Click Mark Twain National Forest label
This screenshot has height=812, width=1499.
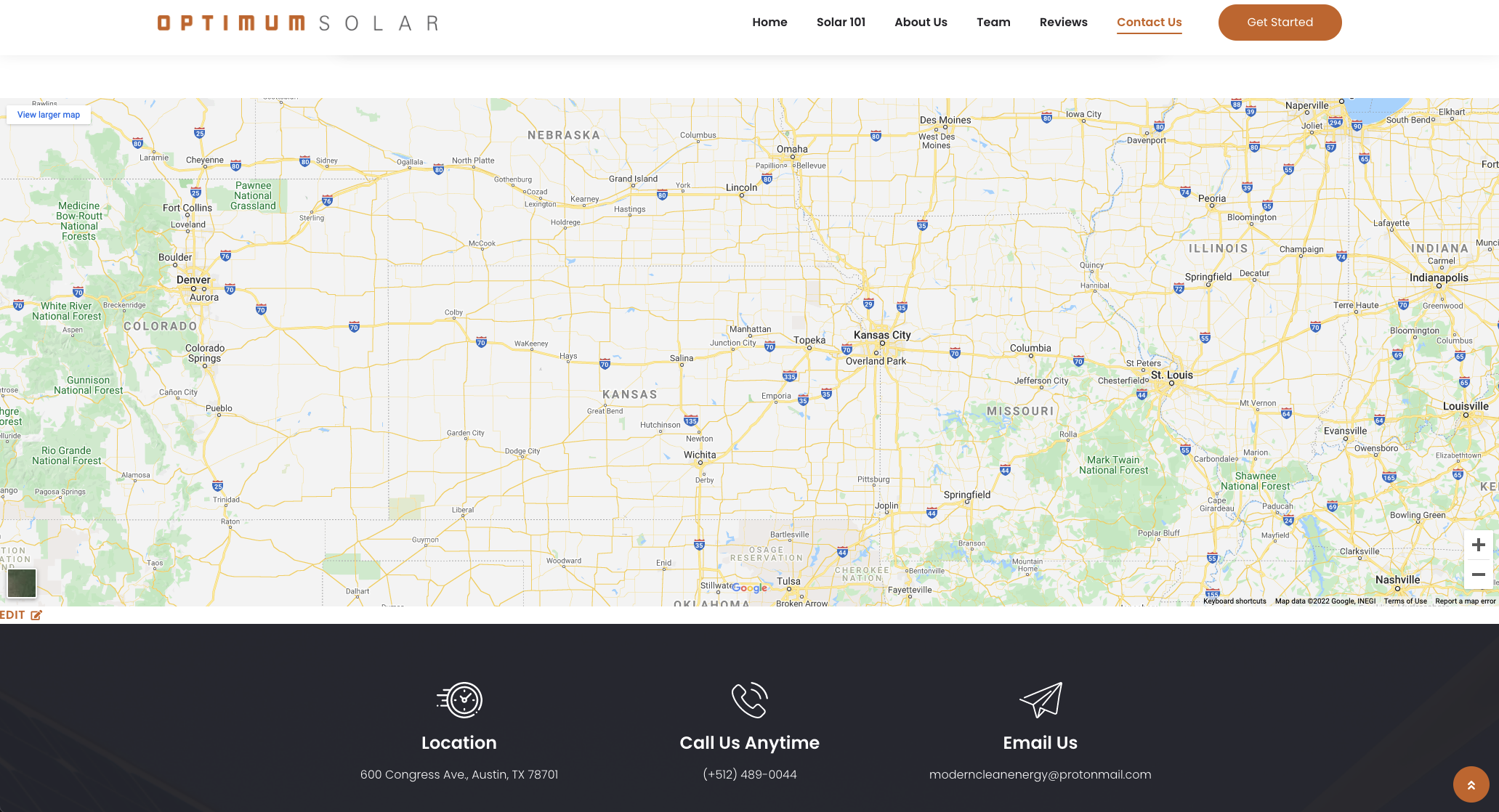pyautogui.click(x=1113, y=466)
